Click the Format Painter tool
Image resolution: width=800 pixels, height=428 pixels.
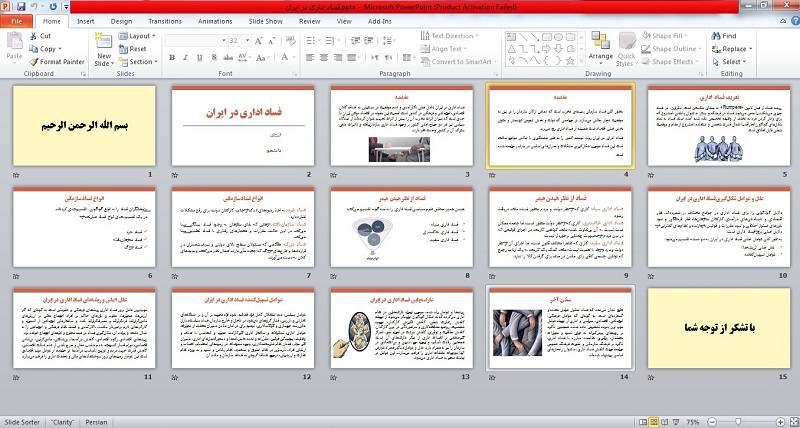[58, 61]
